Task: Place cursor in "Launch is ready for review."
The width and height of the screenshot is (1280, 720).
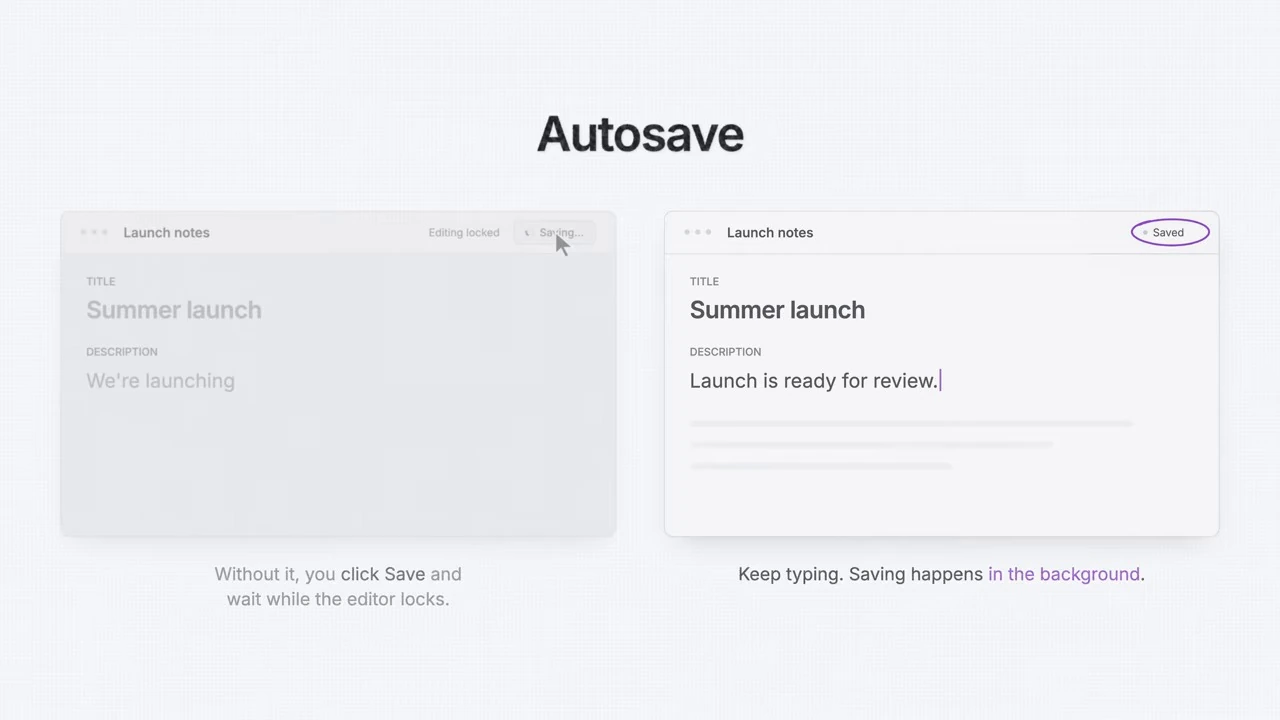Action: click(x=814, y=381)
